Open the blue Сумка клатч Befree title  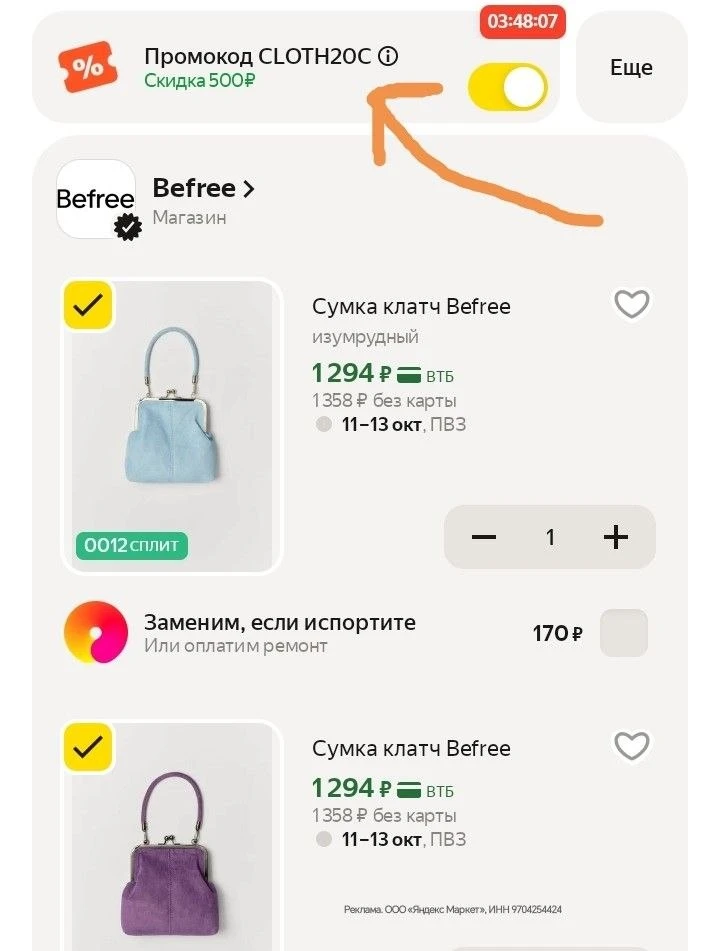coord(411,306)
